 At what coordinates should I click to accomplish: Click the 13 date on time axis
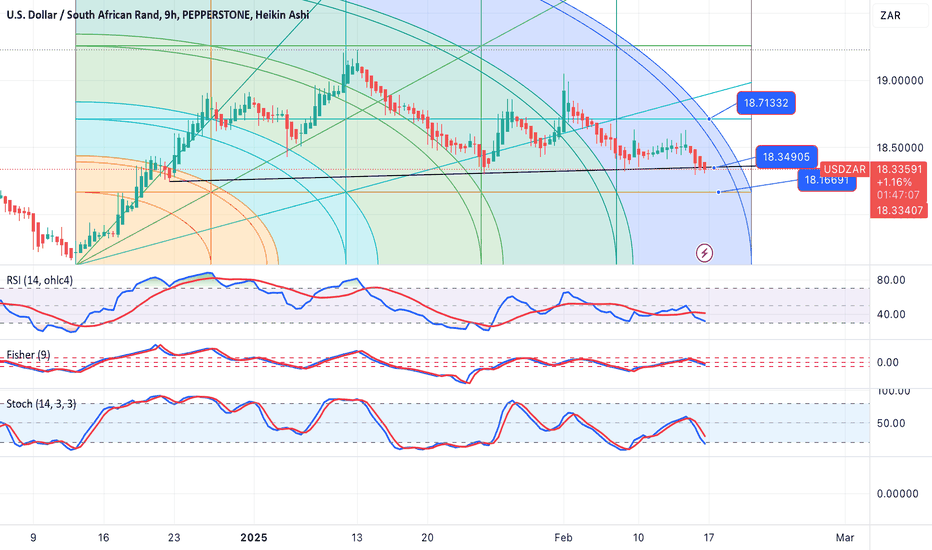pyautogui.click(x=357, y=538)
